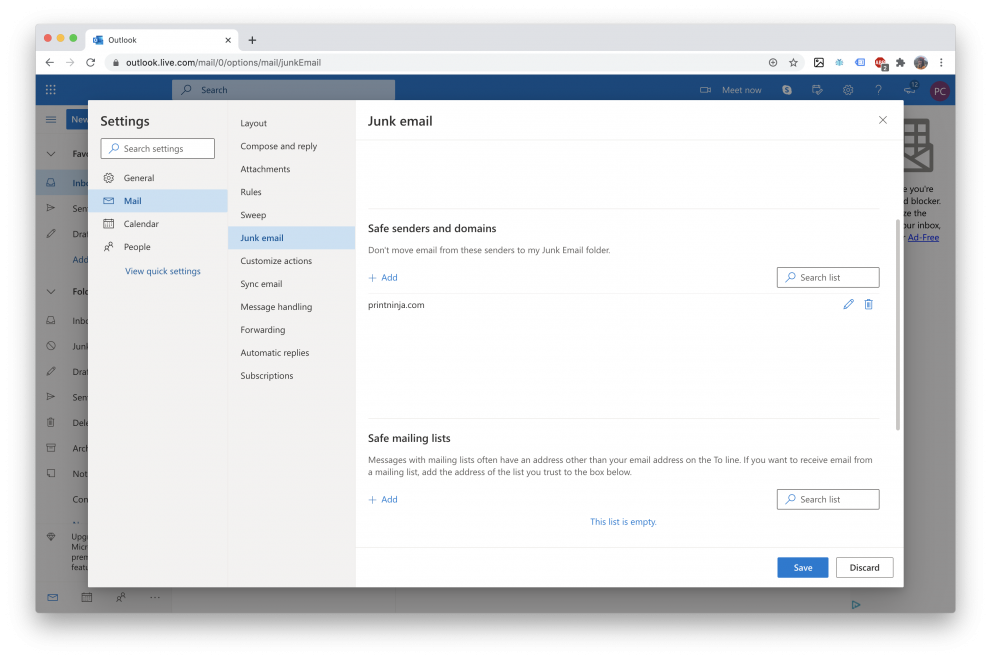
Task: Save the junk email settings
Action: [803, 568]
